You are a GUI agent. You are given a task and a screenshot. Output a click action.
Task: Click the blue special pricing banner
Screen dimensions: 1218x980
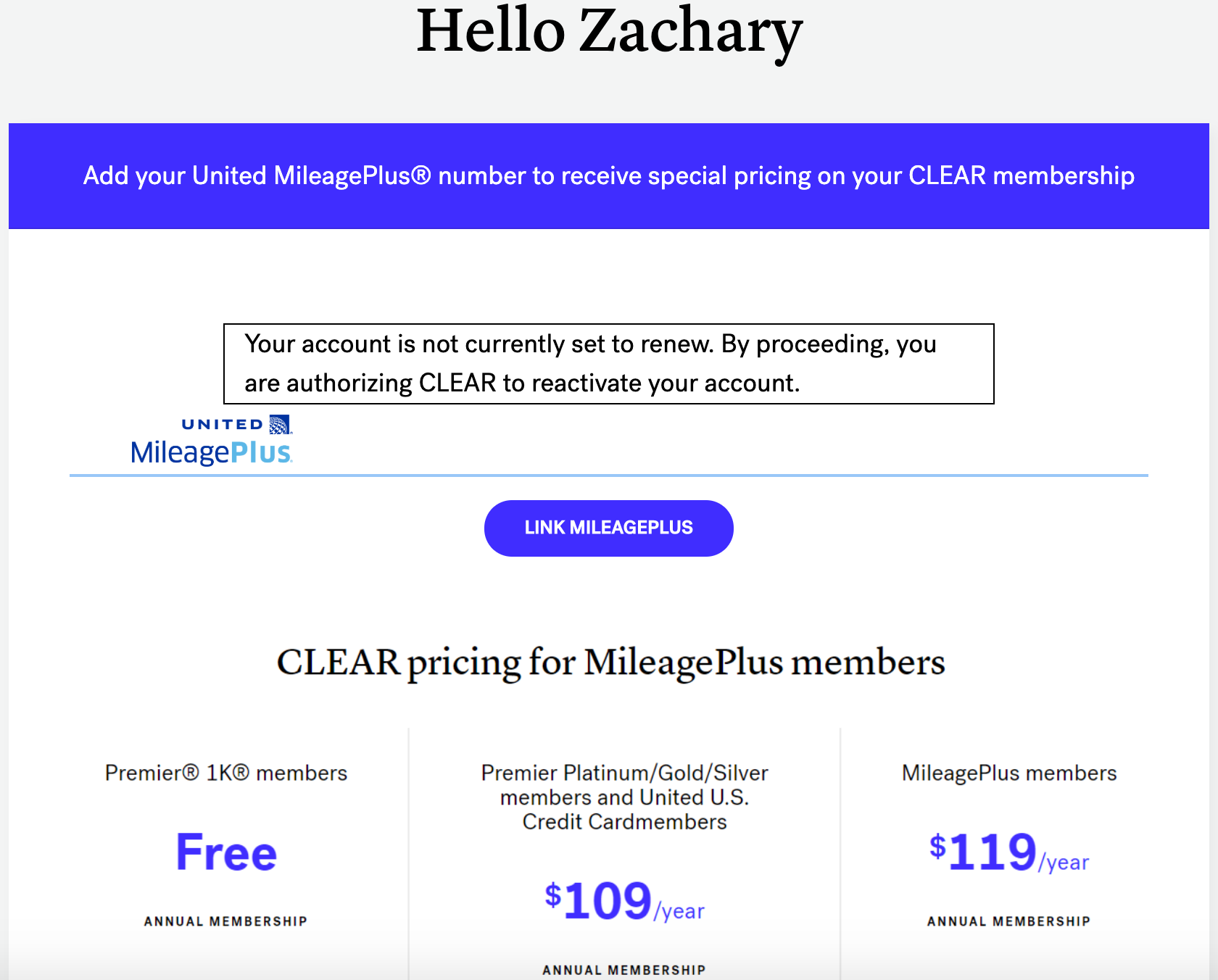pyautogui.click(x=609, y=176)
